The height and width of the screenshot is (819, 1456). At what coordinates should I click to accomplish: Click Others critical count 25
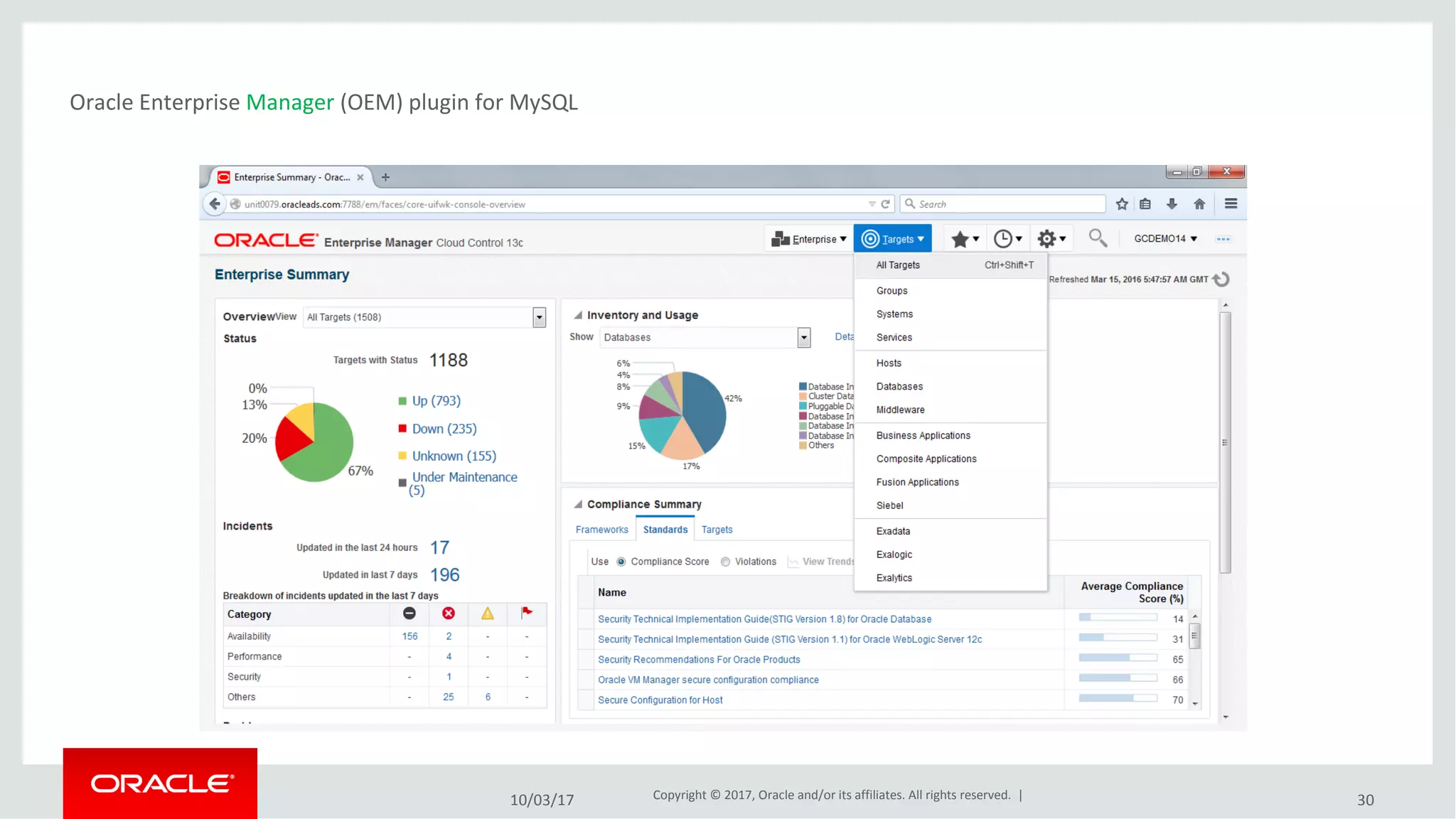(449, 697)
